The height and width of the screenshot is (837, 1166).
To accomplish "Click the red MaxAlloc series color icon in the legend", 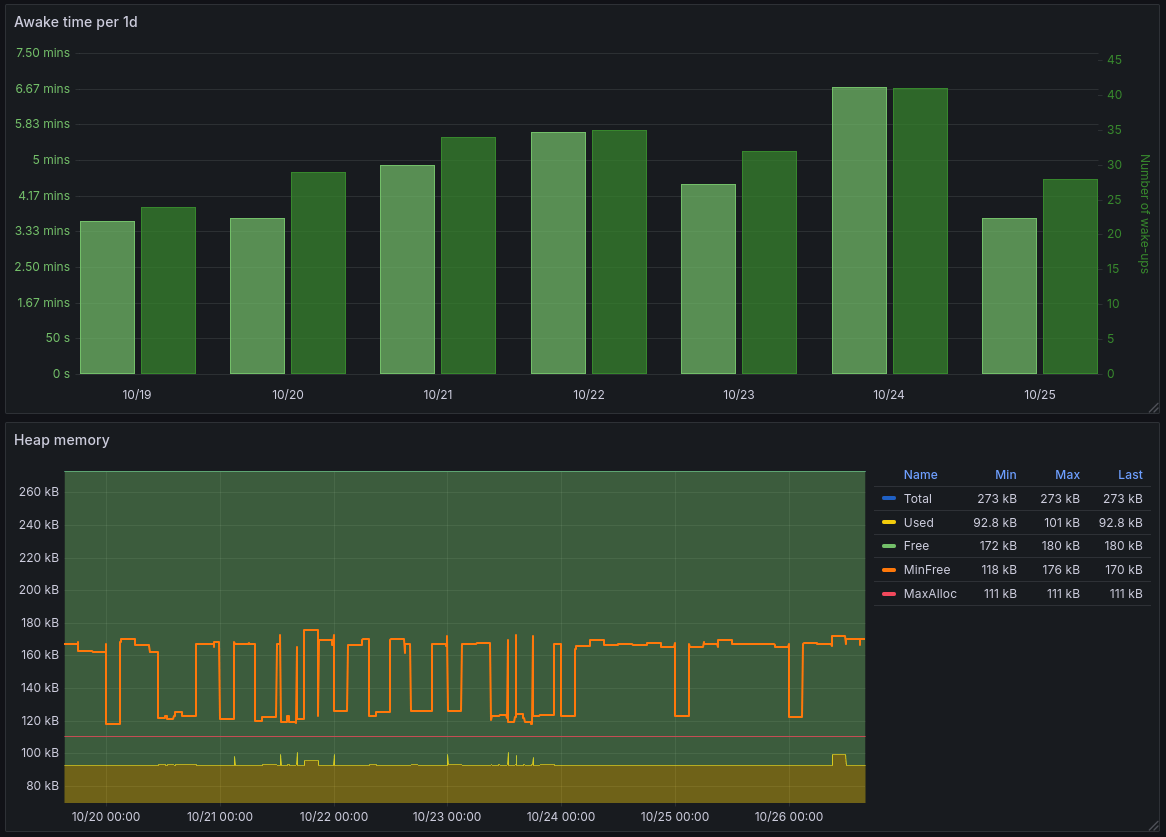I will (x=888, y=594).
